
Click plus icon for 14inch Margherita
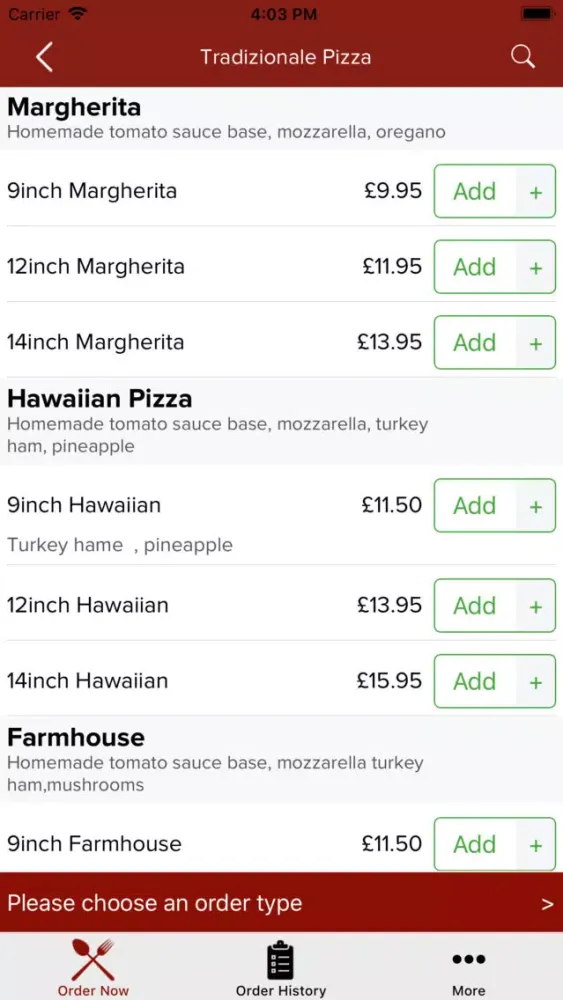pyautogui.click(x=536, y=343)
